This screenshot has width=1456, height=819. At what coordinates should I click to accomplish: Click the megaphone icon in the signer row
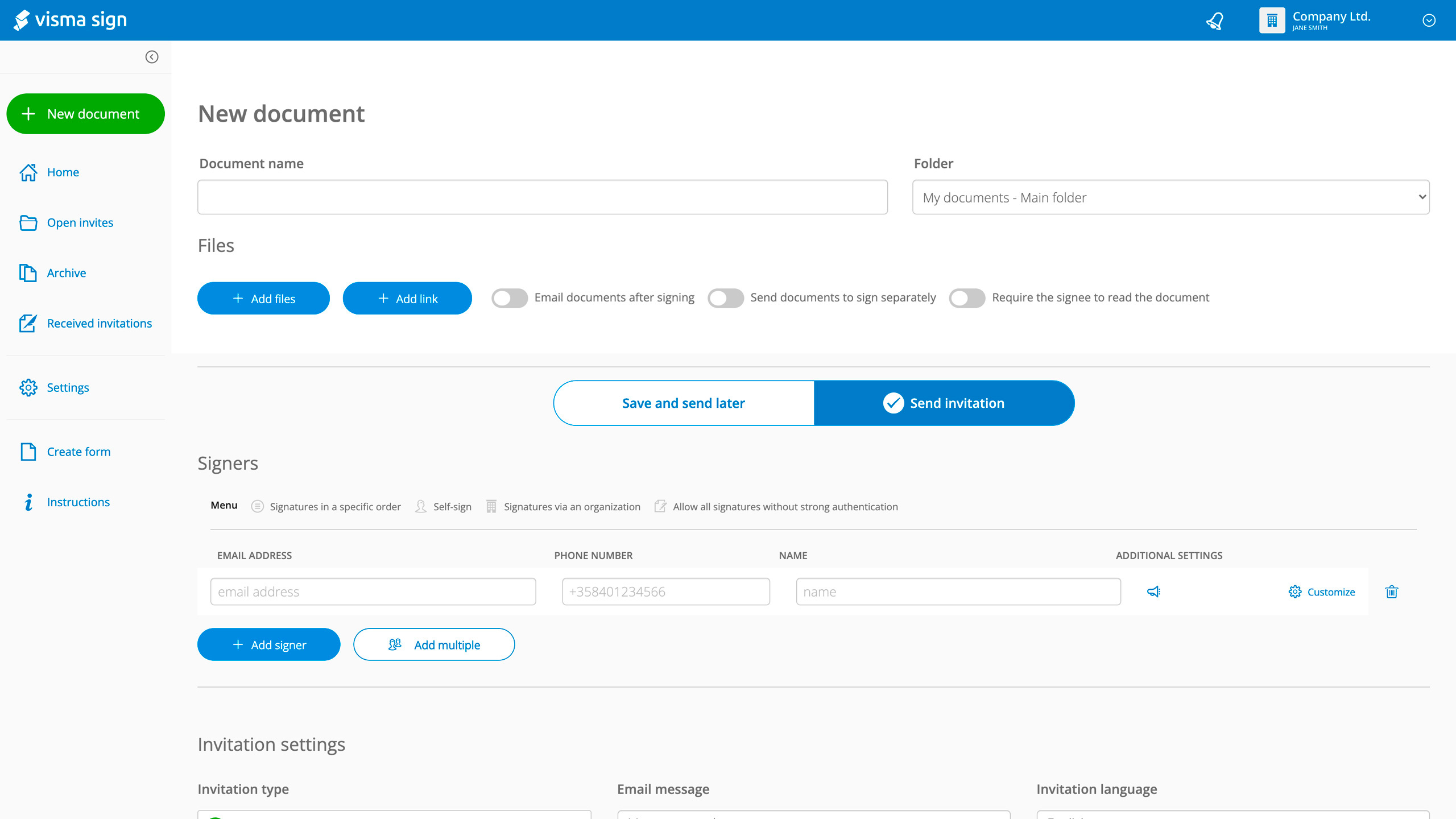(1153, 591)
